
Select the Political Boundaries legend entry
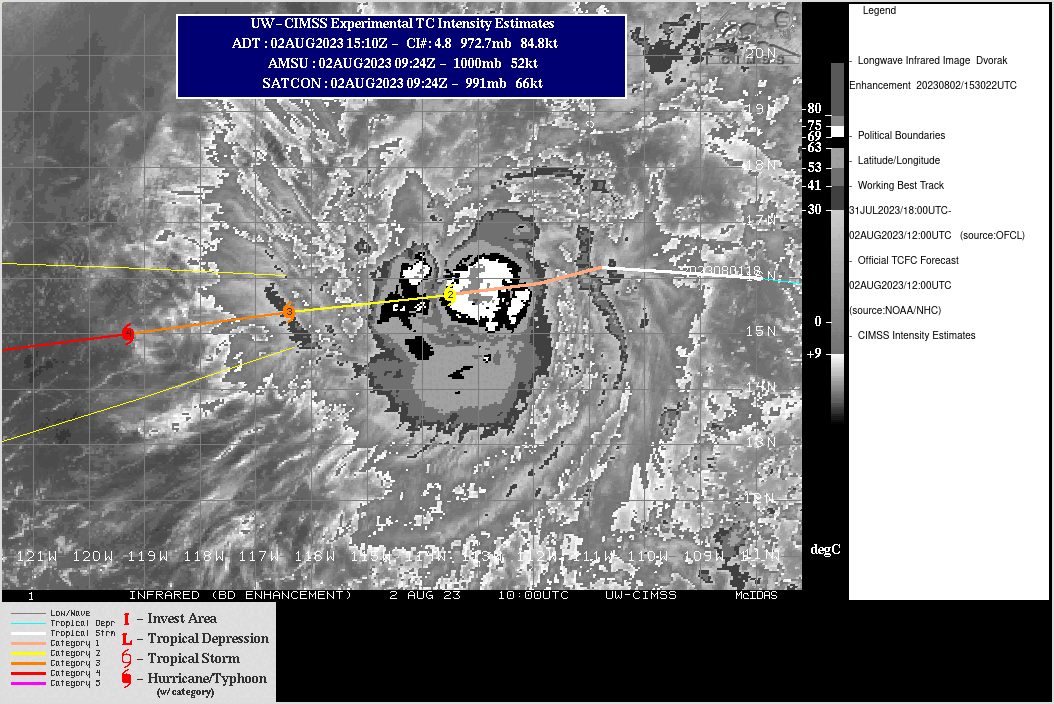pos(900,135)
